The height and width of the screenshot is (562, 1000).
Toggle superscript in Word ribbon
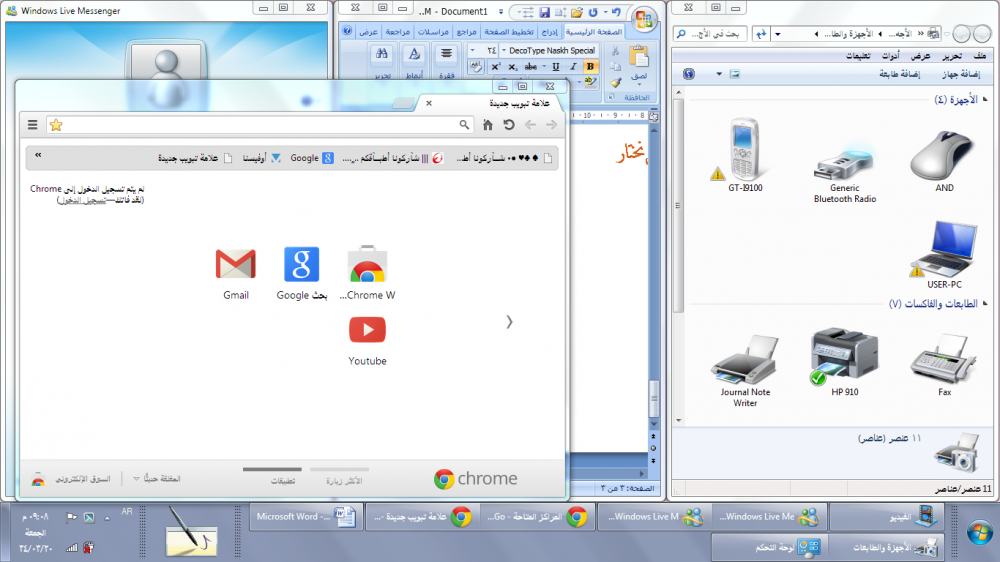point(496,67)
